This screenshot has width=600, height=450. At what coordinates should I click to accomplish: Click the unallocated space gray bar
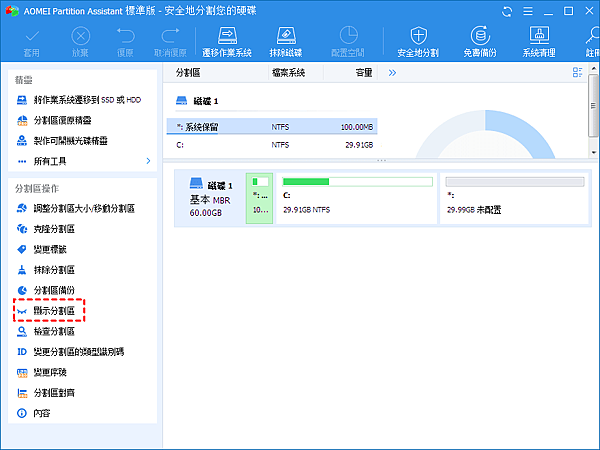pos(515,181)
